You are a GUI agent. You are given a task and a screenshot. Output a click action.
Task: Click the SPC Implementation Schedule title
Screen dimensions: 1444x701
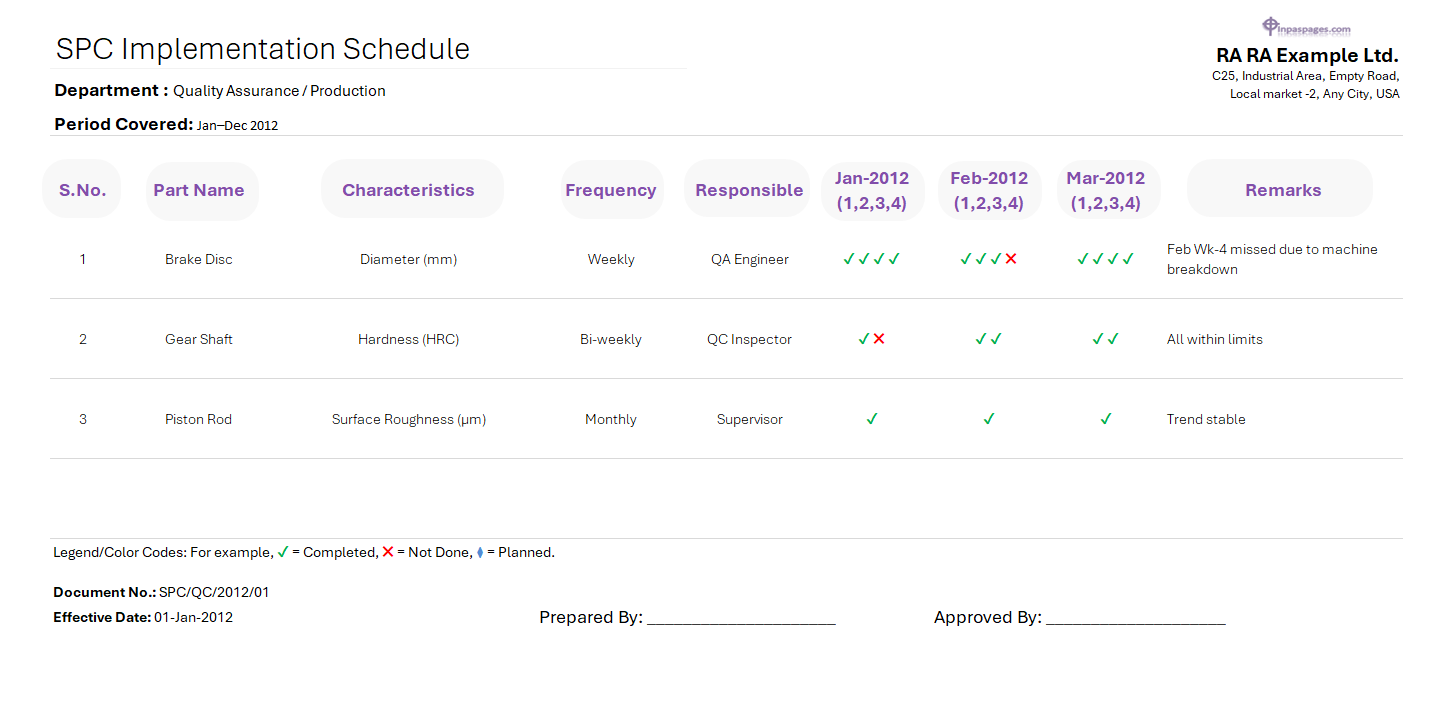[x=263, y=49]
